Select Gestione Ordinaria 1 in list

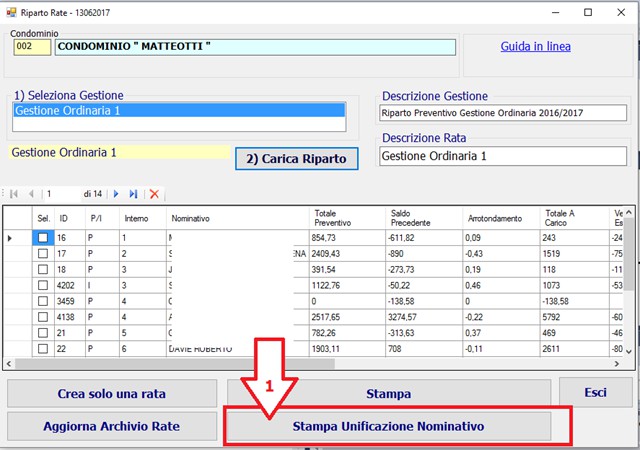[x=179, y=111]
